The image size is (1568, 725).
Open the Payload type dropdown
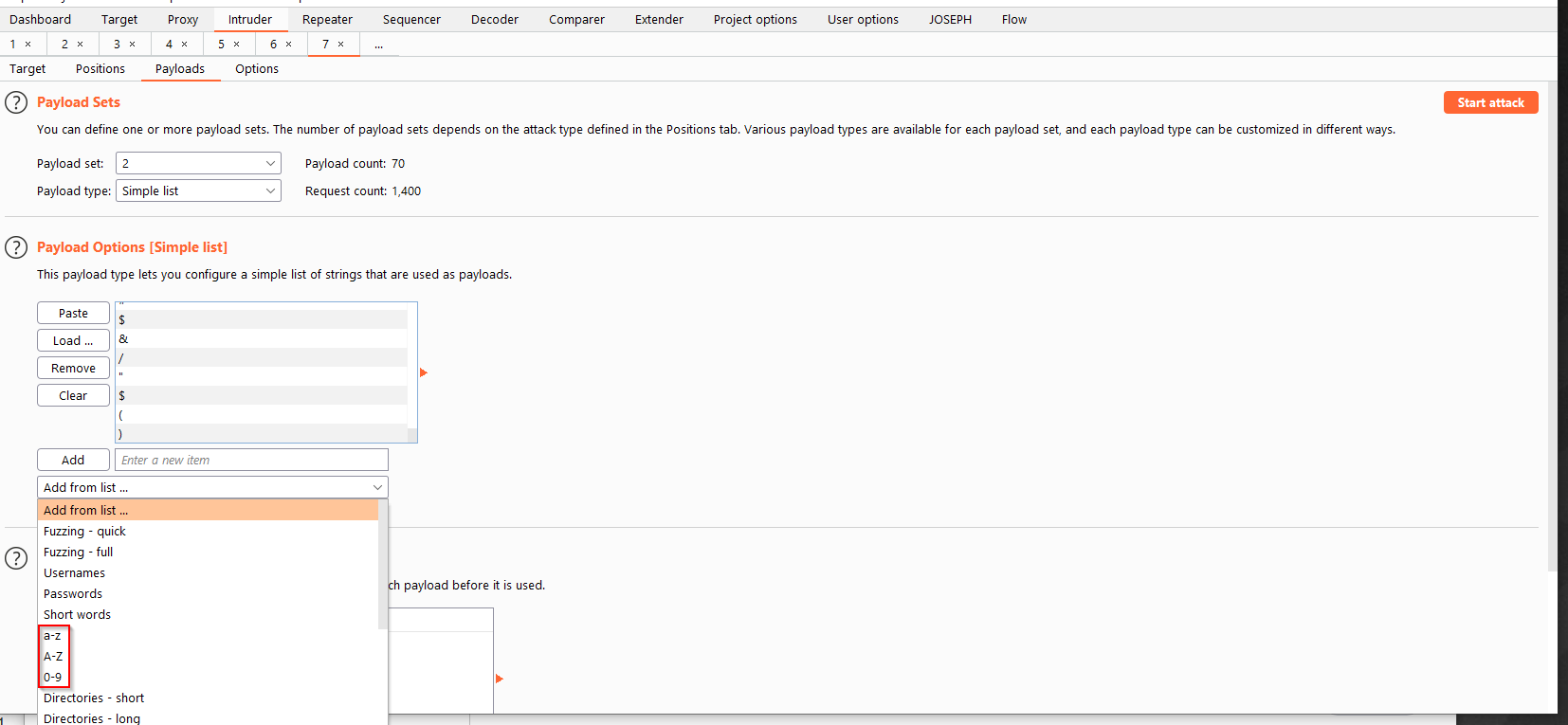(x=198, y=190)
